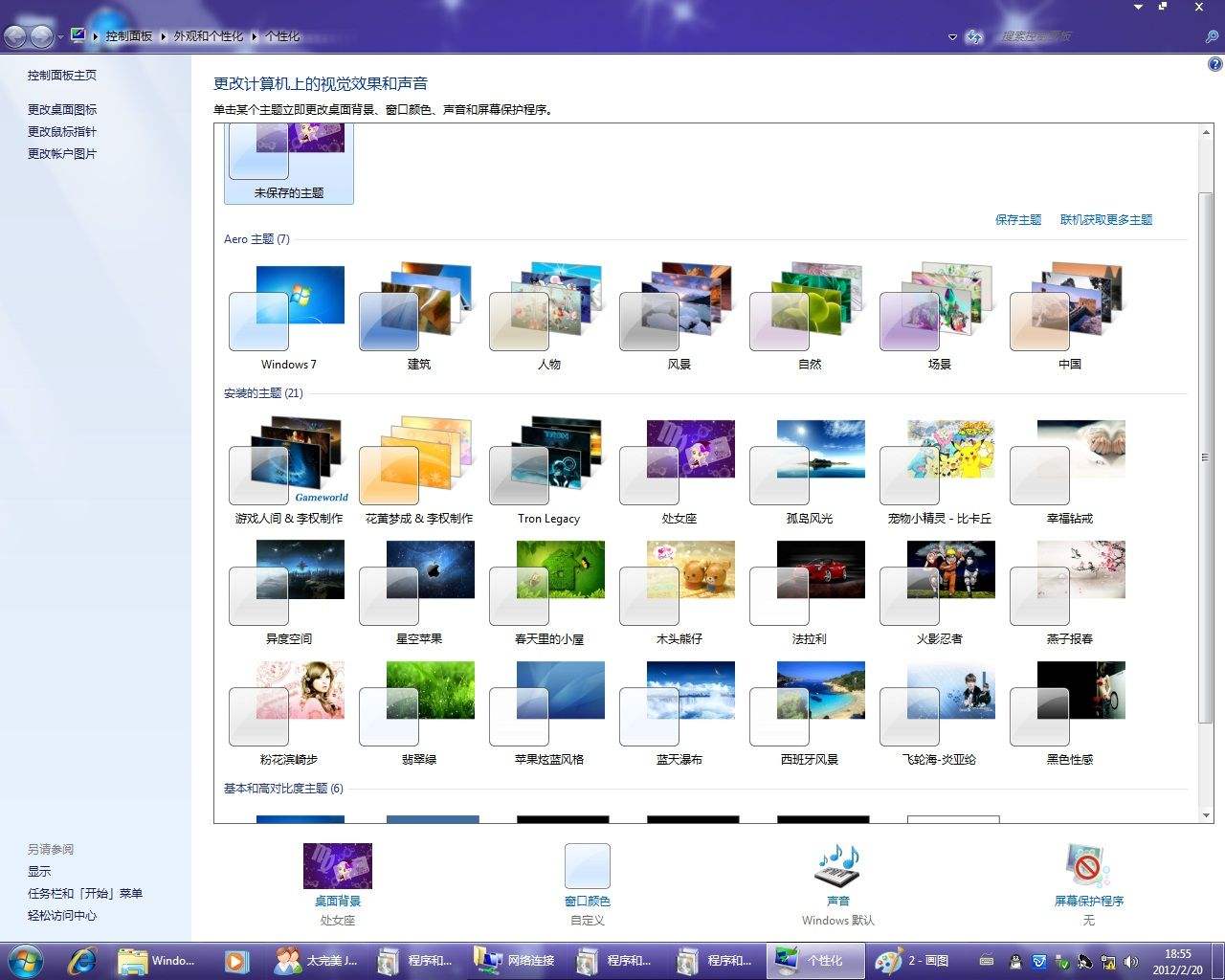This screenshot has height=980, width=1225.
Task: Apply the 燕子报春 theme
Action: click(x=1069, y=591)
